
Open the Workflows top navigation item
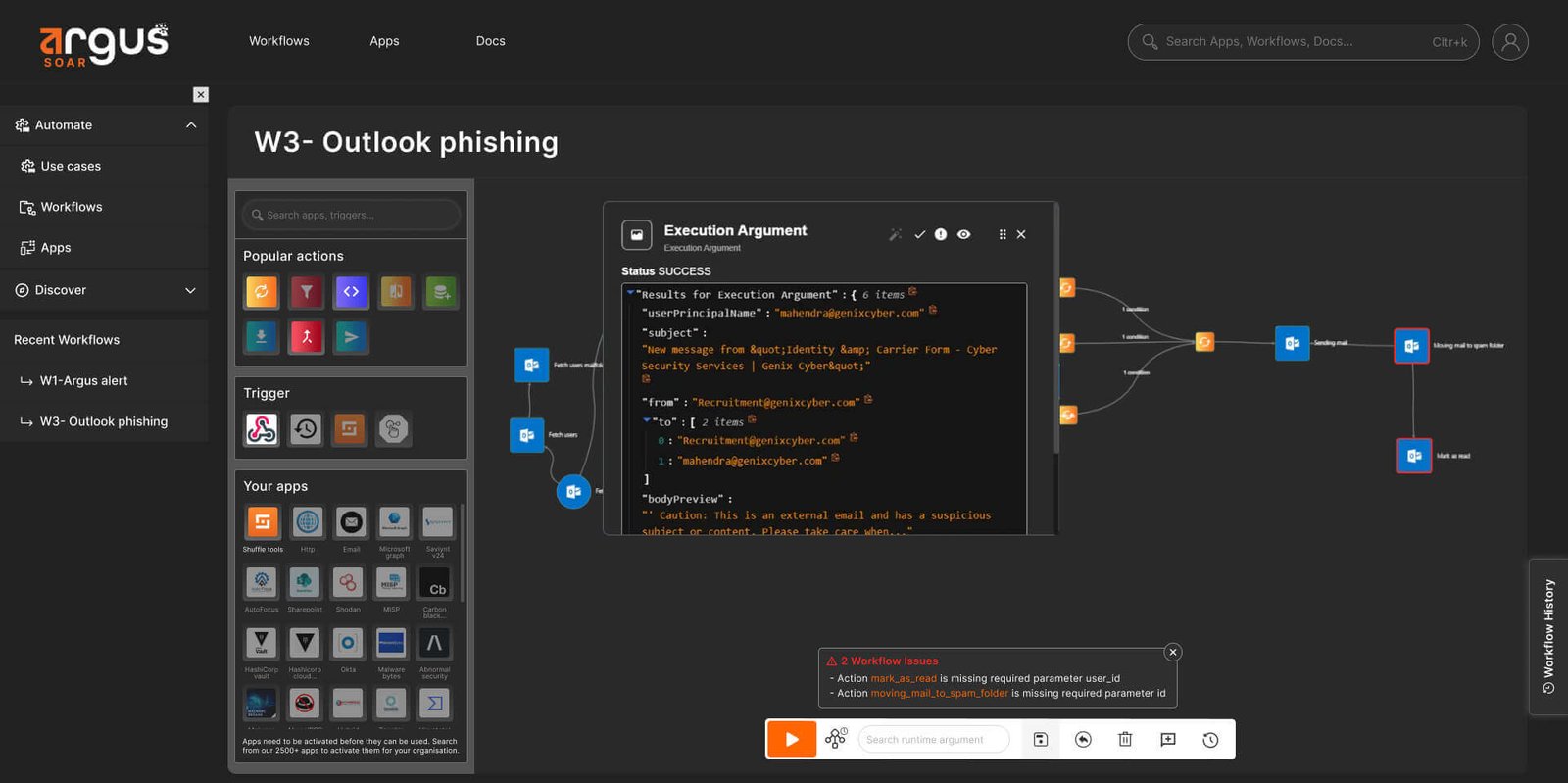[279, 41]
